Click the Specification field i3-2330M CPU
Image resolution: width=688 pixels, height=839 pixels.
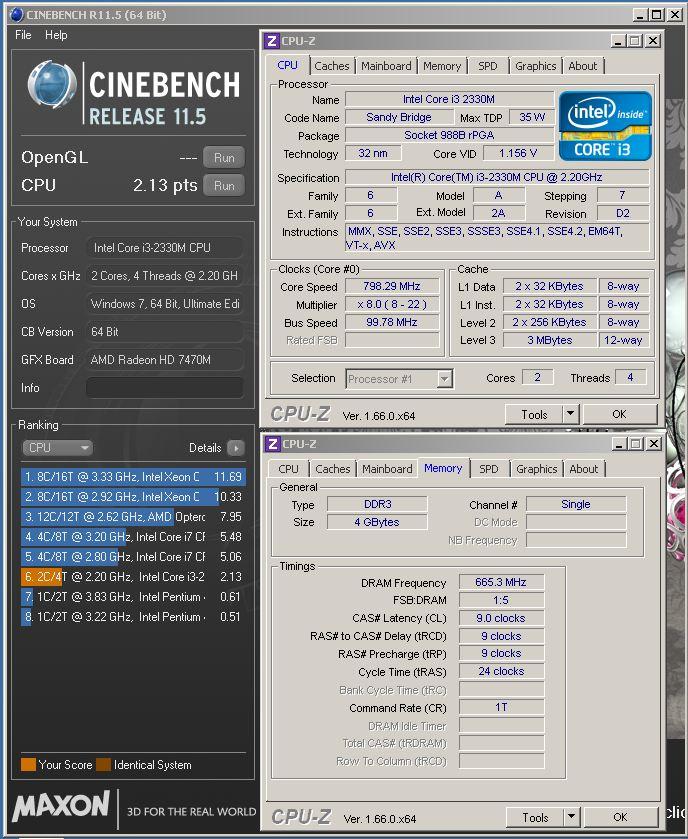496,177
